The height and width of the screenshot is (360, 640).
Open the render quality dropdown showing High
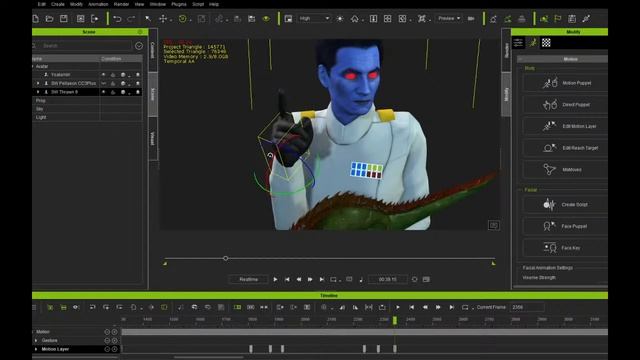[314, 19]
